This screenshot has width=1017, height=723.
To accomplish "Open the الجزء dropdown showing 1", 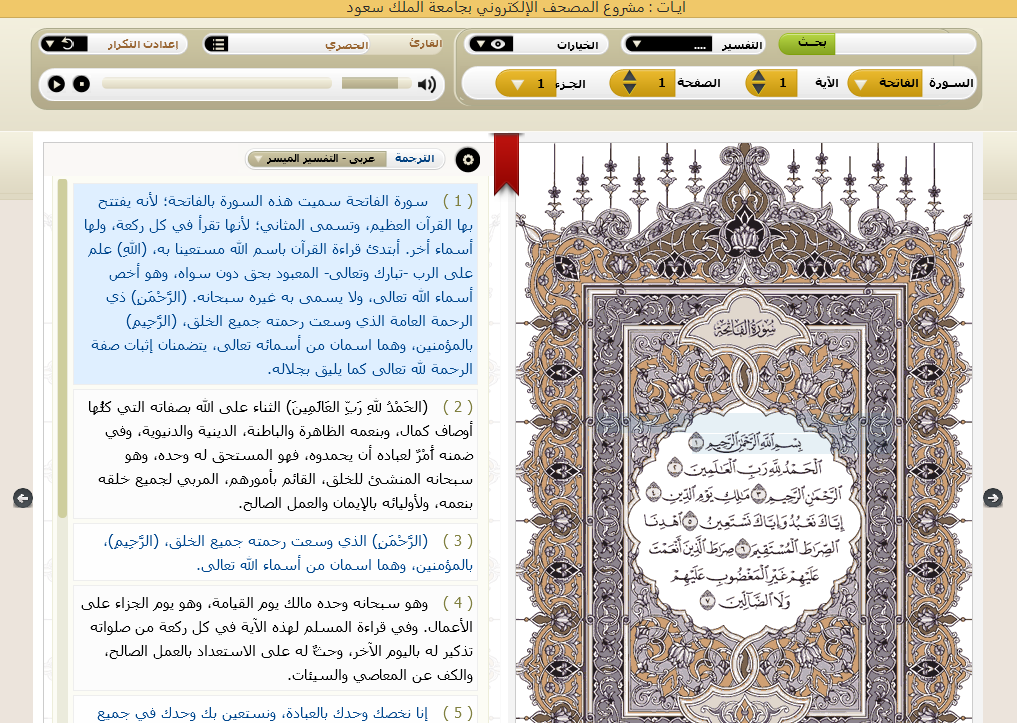I will [525, 84].
